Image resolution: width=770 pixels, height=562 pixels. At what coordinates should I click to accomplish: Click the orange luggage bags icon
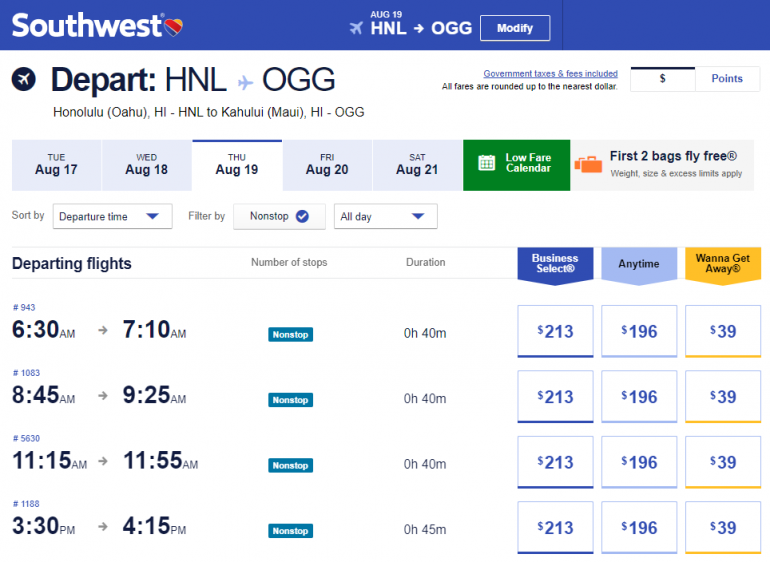[590, 164]
